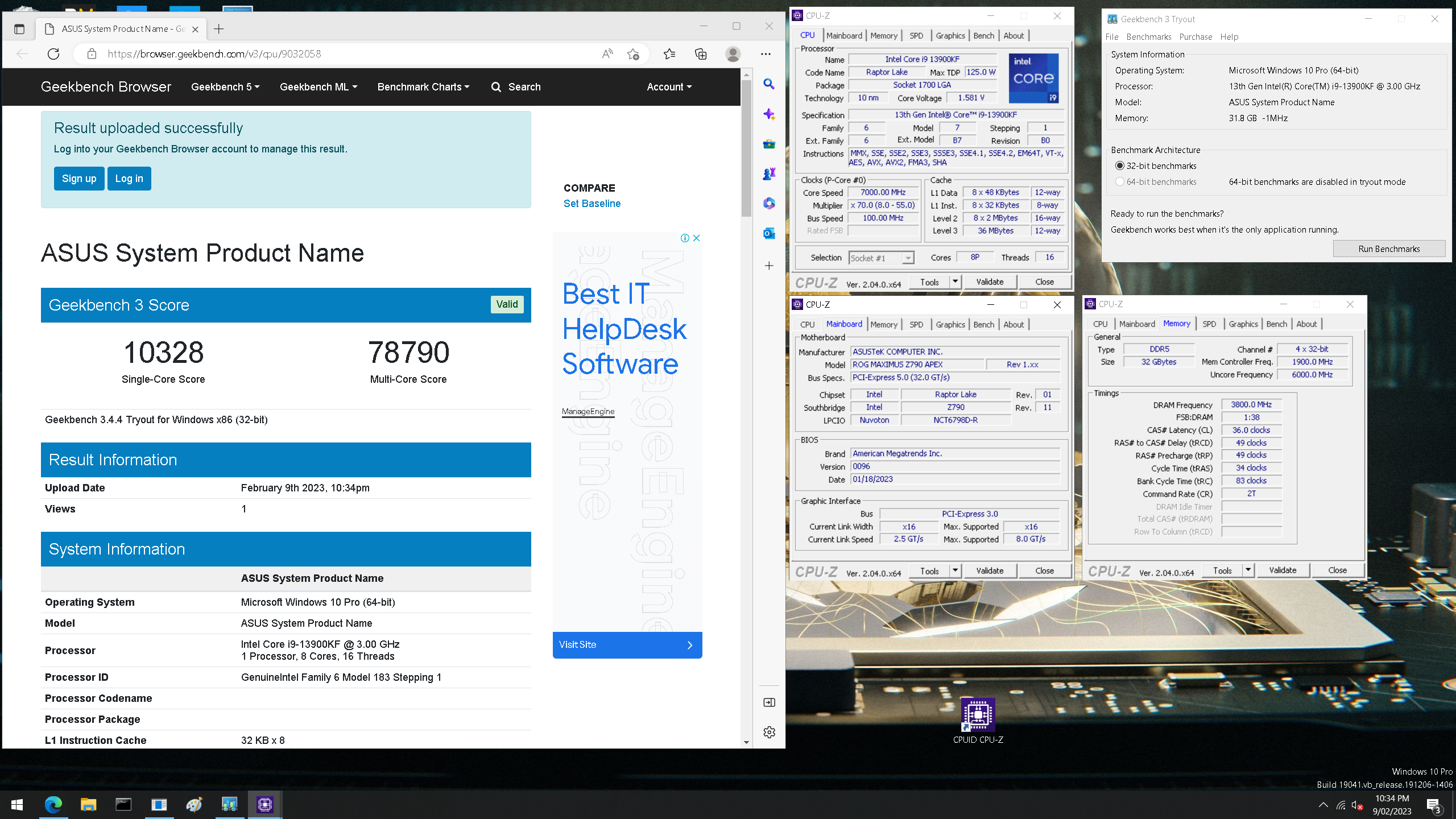Open Tools dropdown arrow in top CPU-Z window
This screenshot has height=819, width=1456.
click(955, 282)
